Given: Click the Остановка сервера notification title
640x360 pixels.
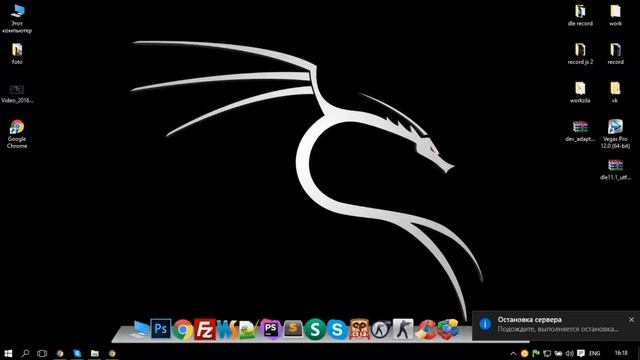Looking at the screenshot, I should tap(529, 320).
